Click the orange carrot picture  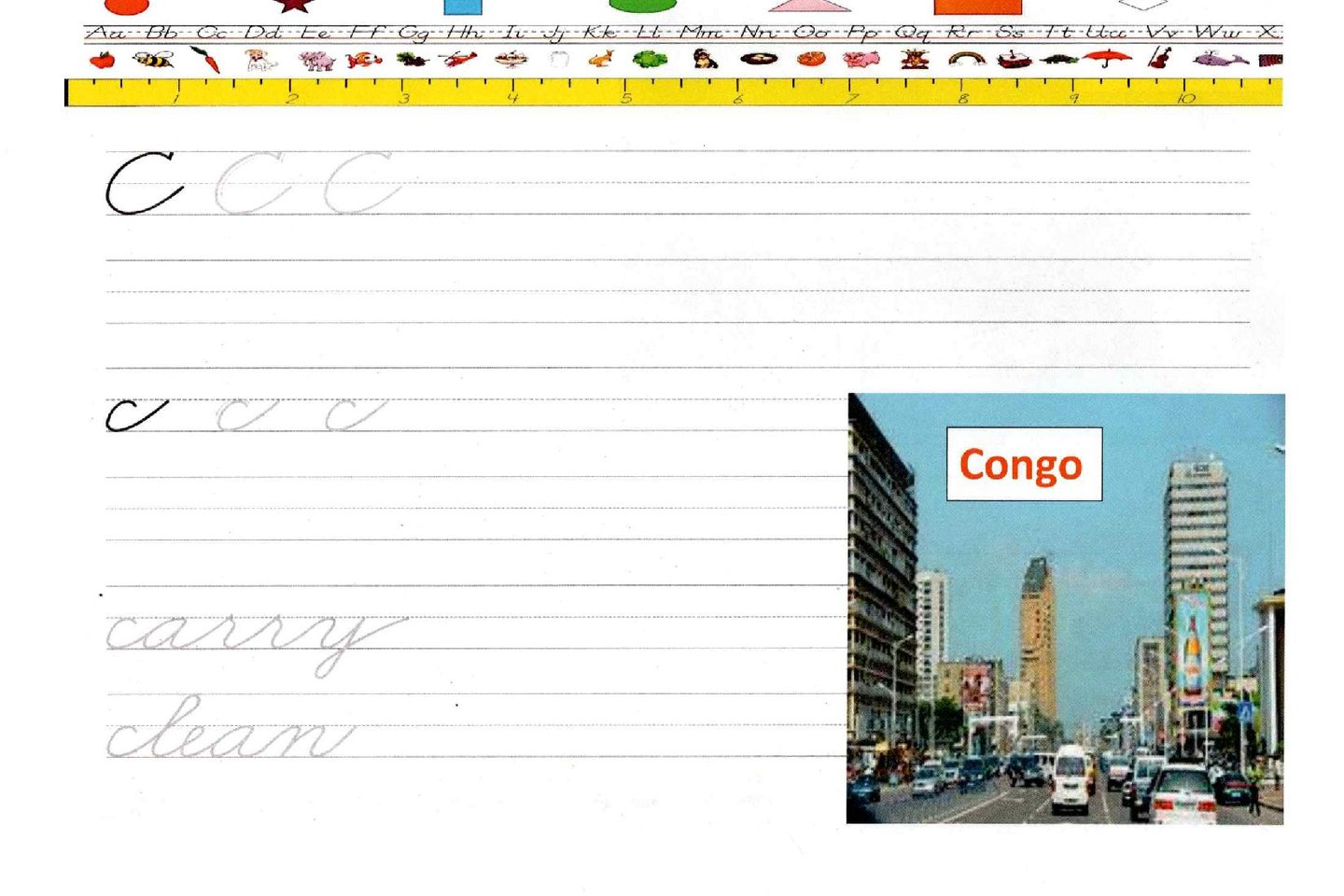(x=205, y=60)
